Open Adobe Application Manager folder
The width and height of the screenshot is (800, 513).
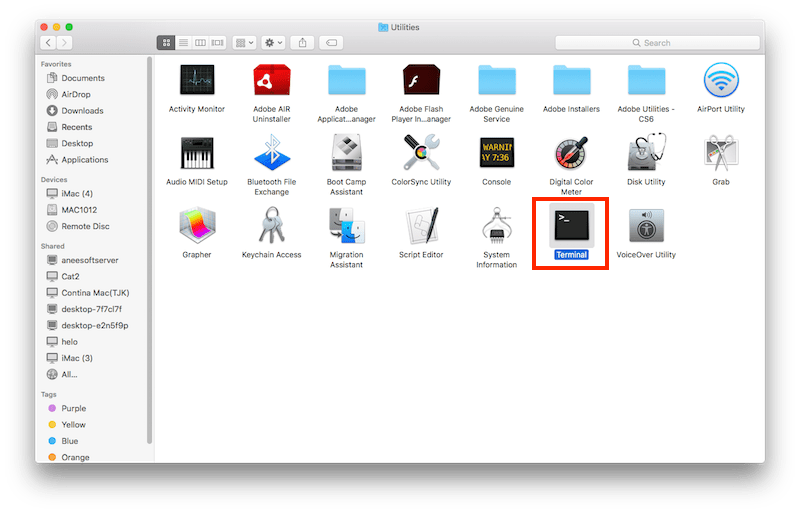346,80
